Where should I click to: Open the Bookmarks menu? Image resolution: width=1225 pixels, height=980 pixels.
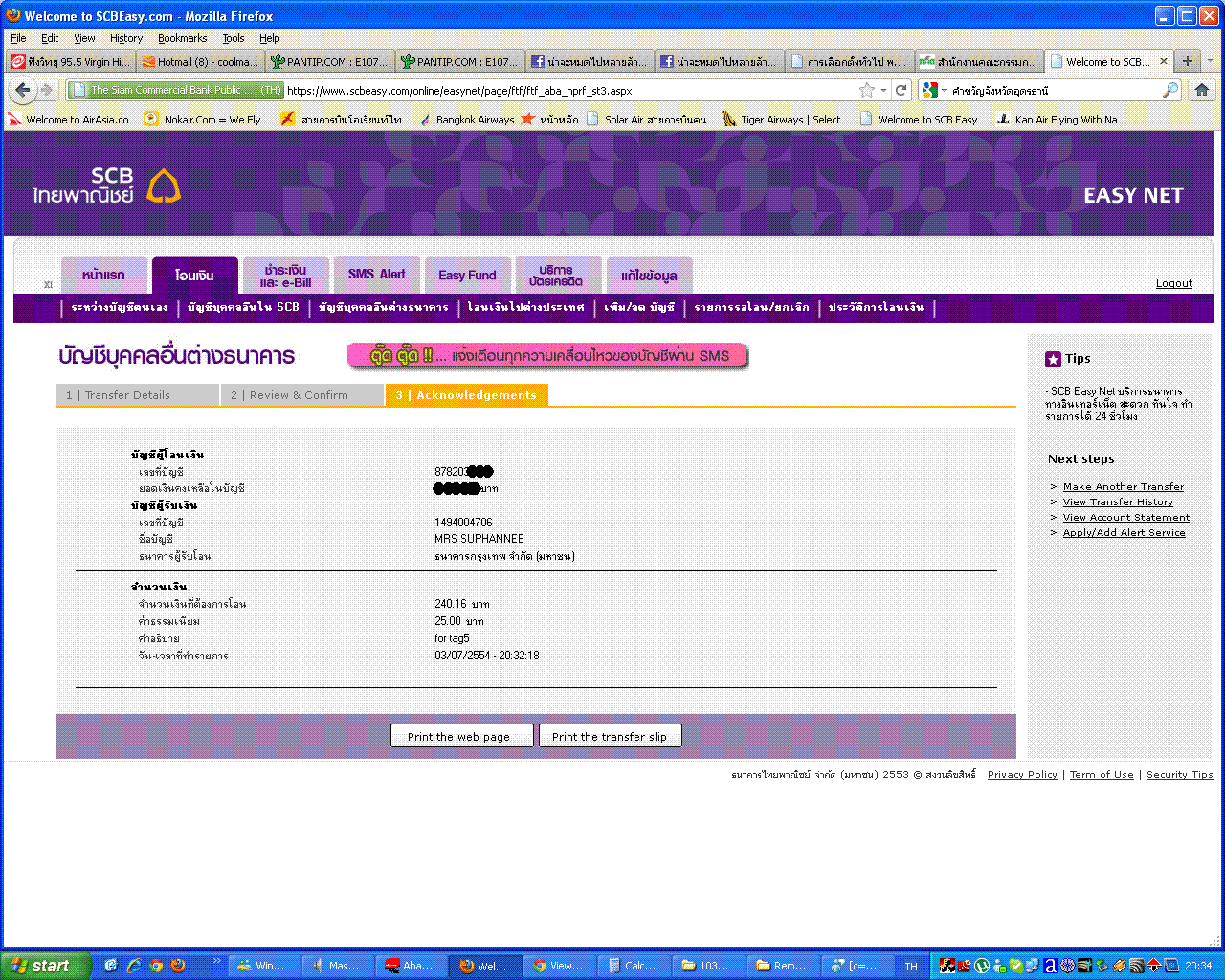click(x=182, y=38)
